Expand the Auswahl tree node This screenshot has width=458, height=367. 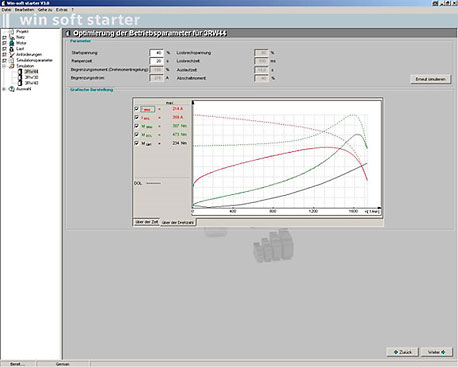tap(4, 89)
